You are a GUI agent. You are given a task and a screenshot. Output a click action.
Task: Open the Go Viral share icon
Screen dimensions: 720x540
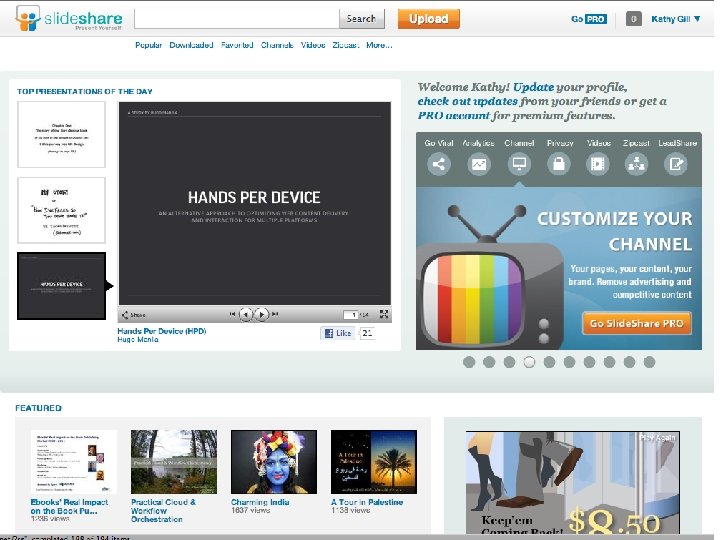click(x=439, y=164)
